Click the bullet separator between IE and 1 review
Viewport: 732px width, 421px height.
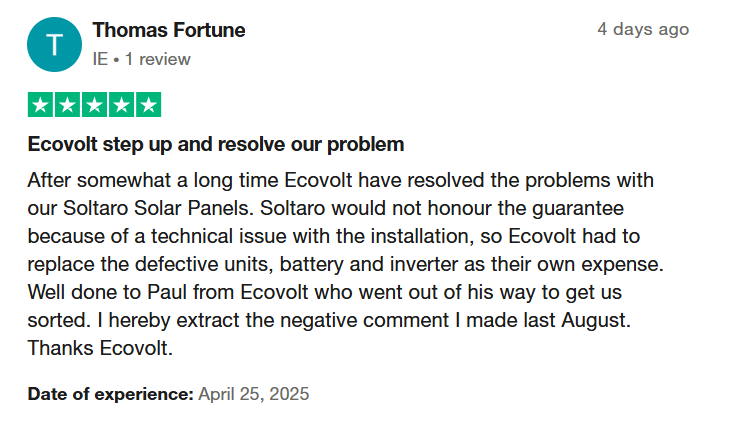[x=116, y=60]
